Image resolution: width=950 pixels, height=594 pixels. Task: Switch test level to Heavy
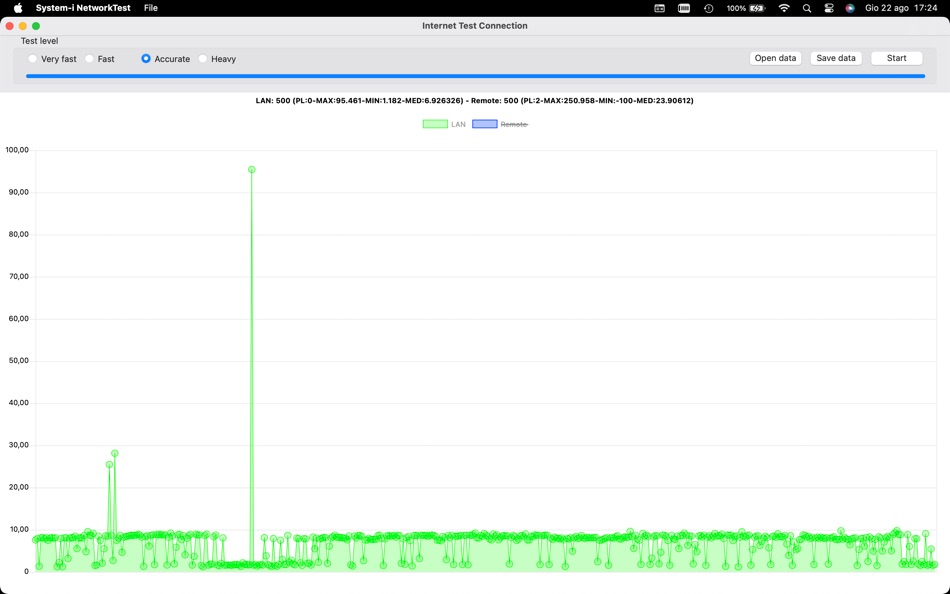tap(203, 58)
